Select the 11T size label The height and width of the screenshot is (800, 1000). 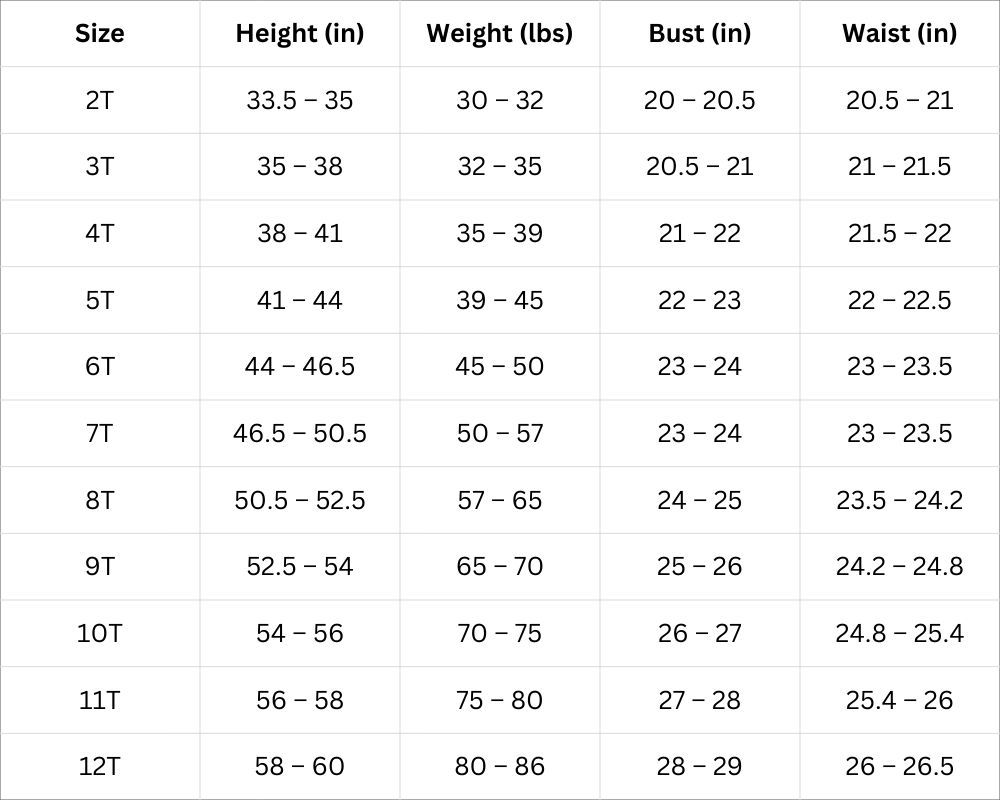100,700
